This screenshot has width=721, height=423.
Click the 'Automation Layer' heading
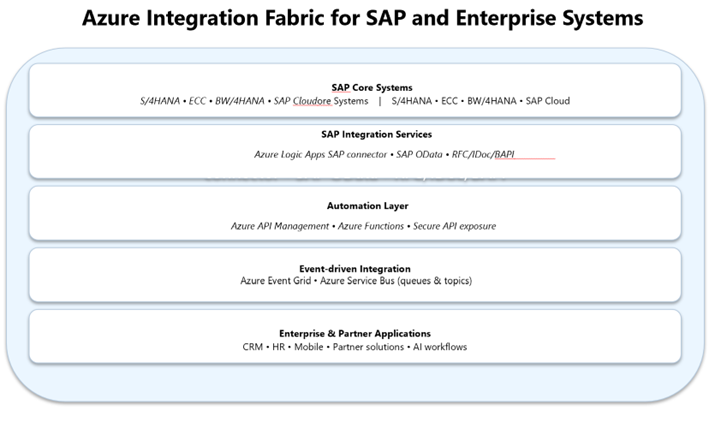pos(367,206)
